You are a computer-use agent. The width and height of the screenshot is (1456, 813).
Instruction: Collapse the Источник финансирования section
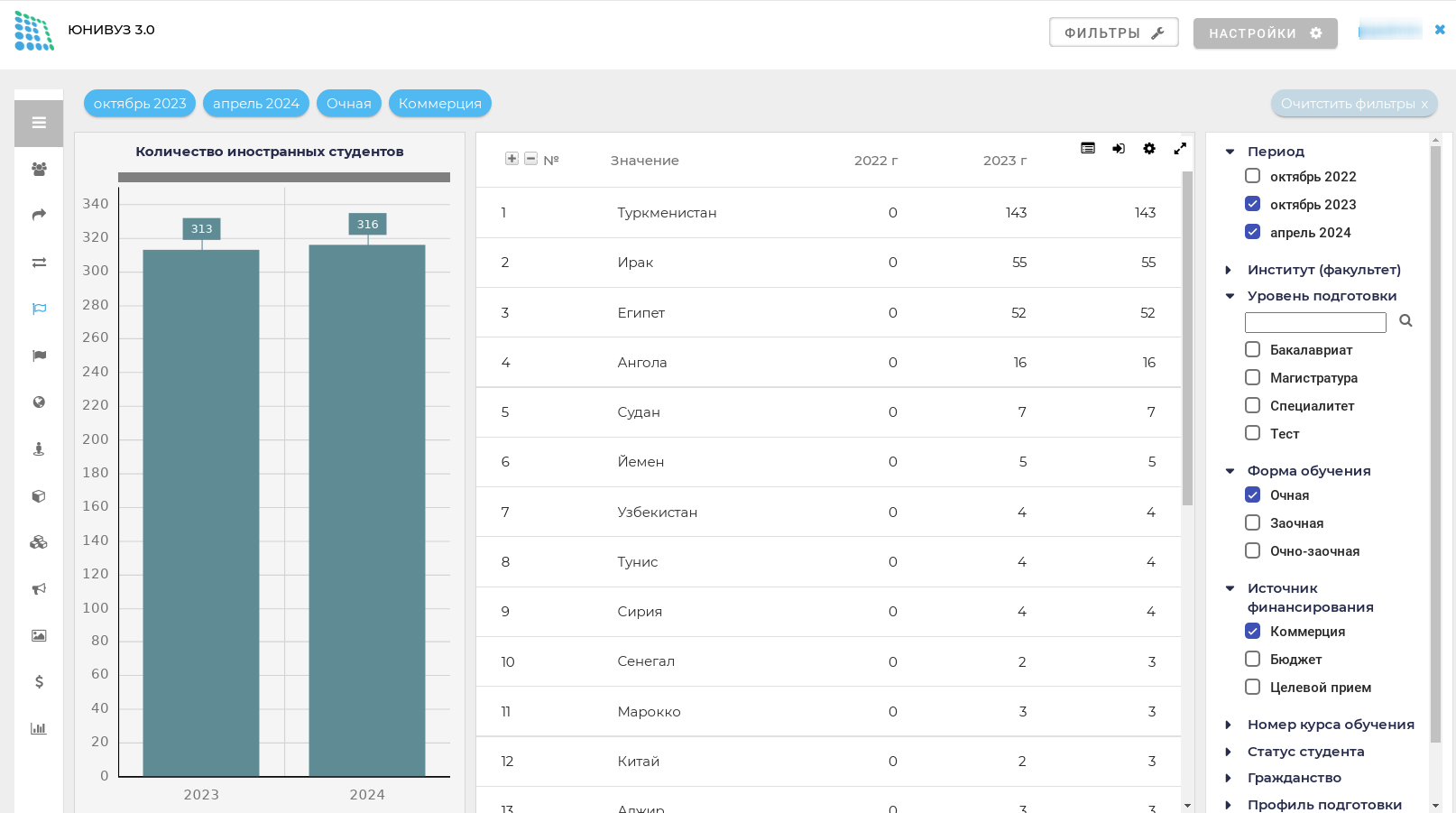pos(1230,588)
